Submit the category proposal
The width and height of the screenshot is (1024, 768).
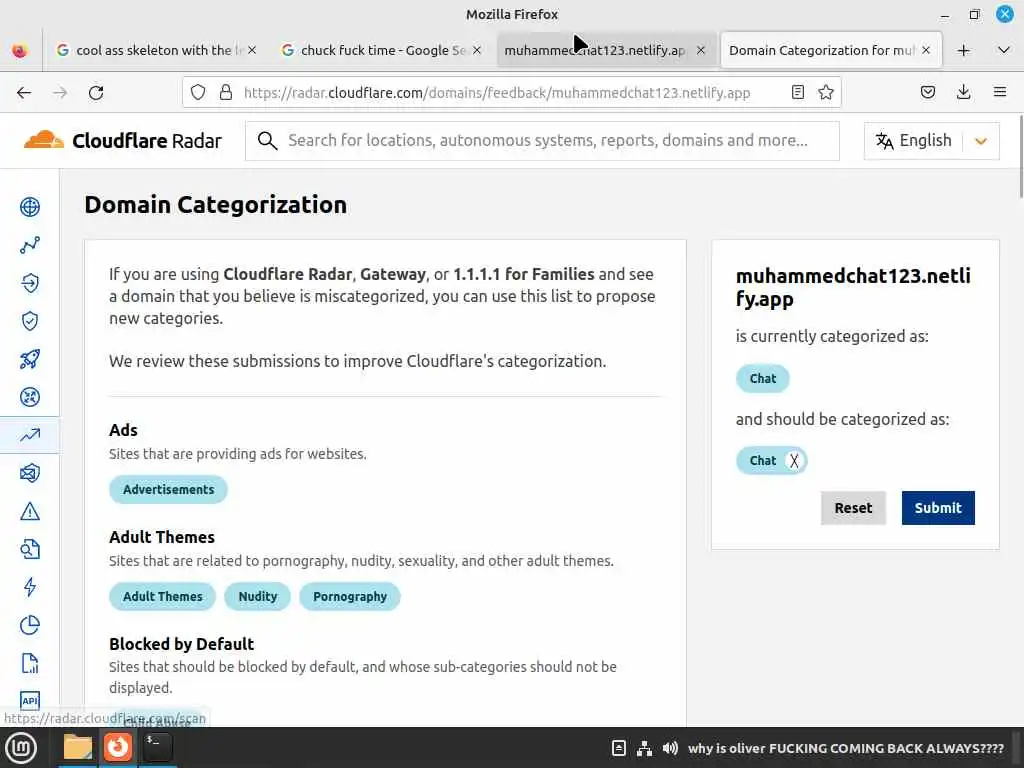tap(938, 508)
